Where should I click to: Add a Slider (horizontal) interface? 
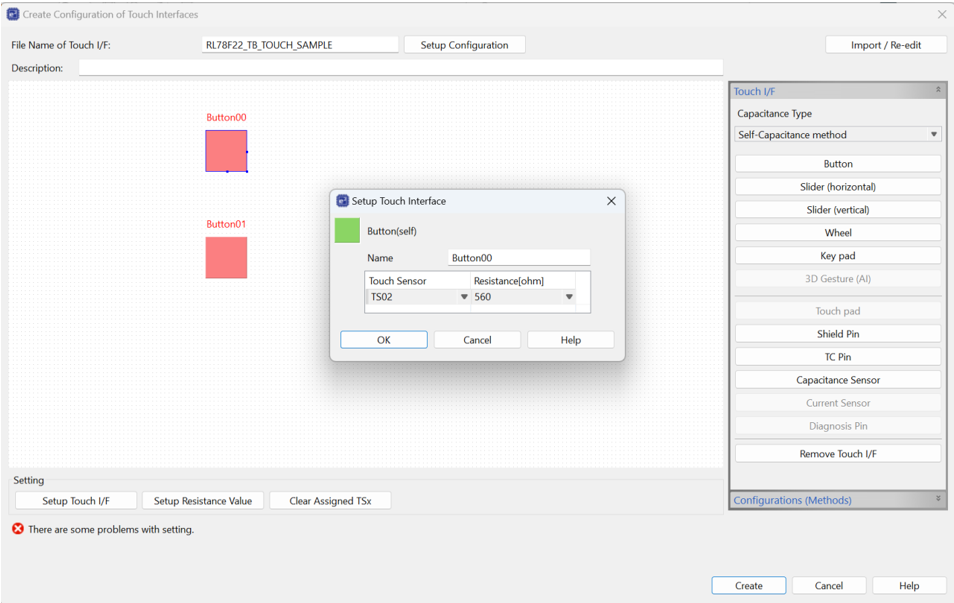click(838, 187)
